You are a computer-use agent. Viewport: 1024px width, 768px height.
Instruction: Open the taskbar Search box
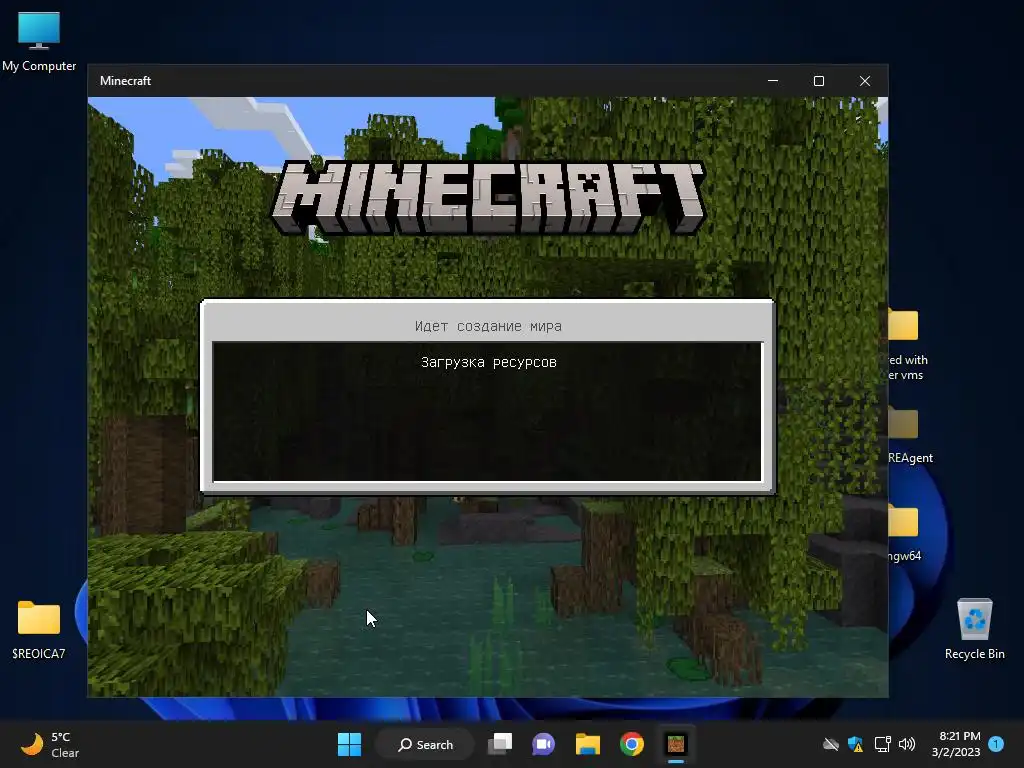425,744
